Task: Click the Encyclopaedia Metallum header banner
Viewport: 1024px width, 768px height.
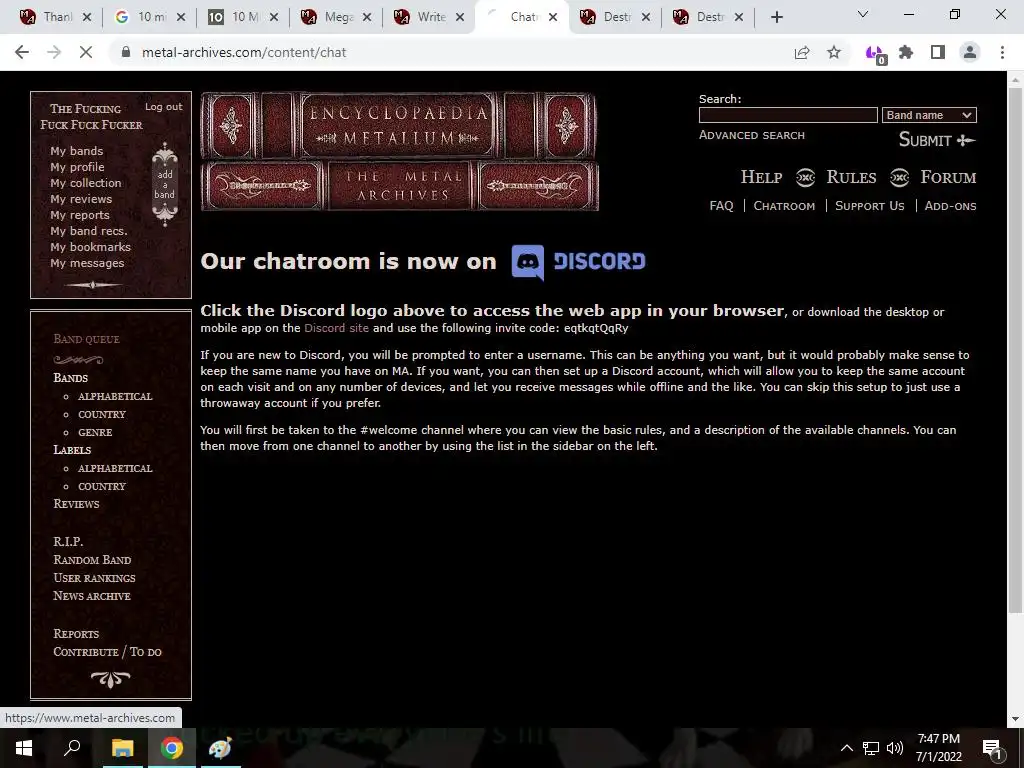Action: click(399, 151)
